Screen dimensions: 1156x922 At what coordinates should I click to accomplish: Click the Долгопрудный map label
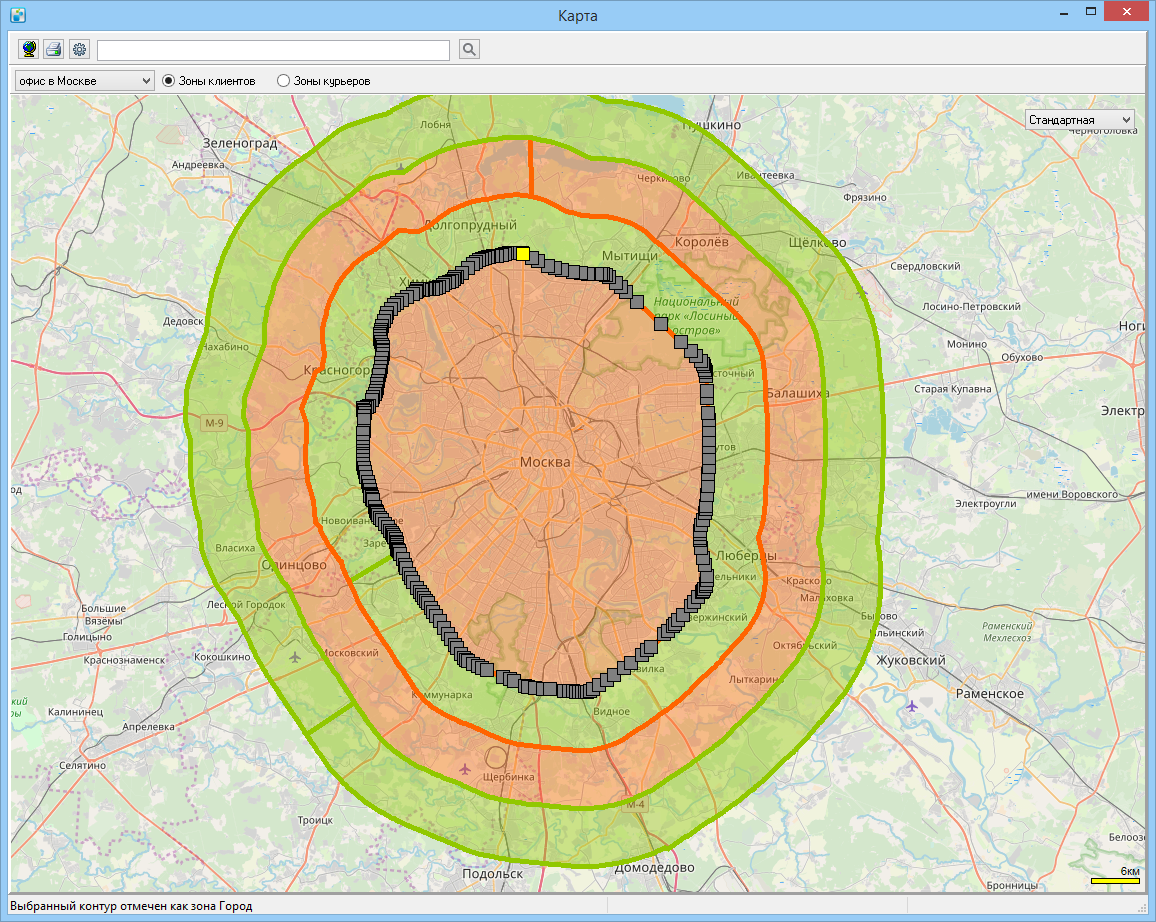pyautogui.click(x=470, y=226)
